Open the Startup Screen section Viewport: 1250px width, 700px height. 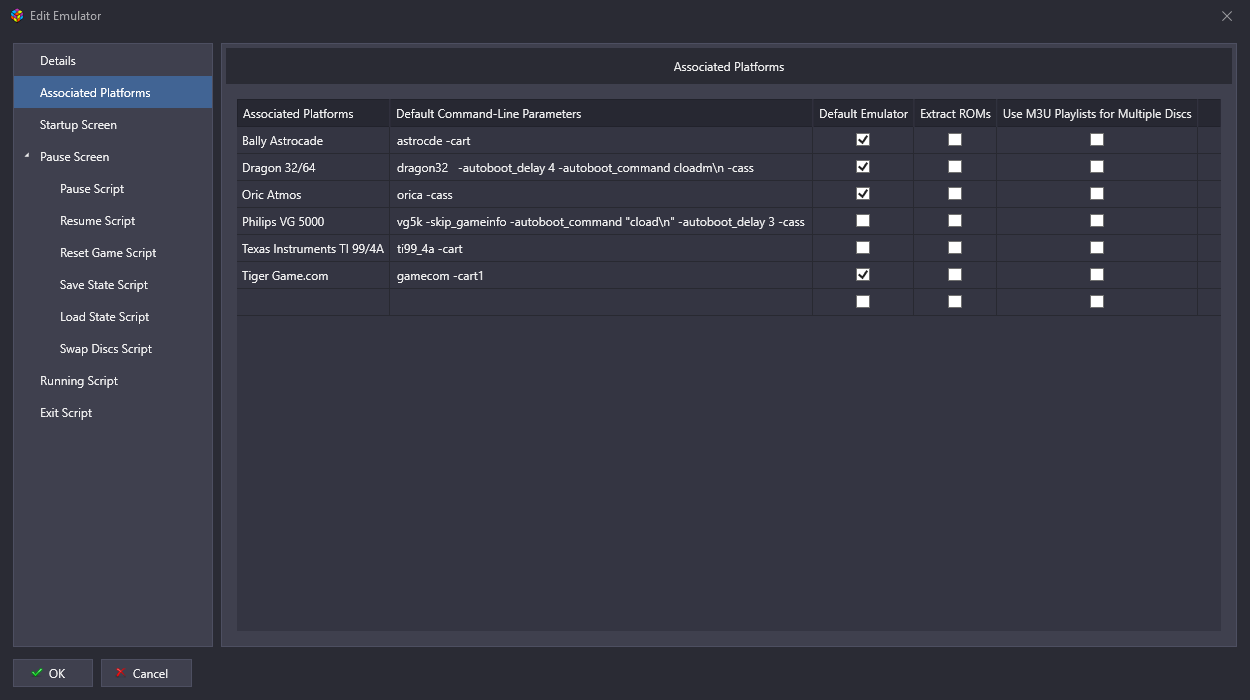point(113,125)
